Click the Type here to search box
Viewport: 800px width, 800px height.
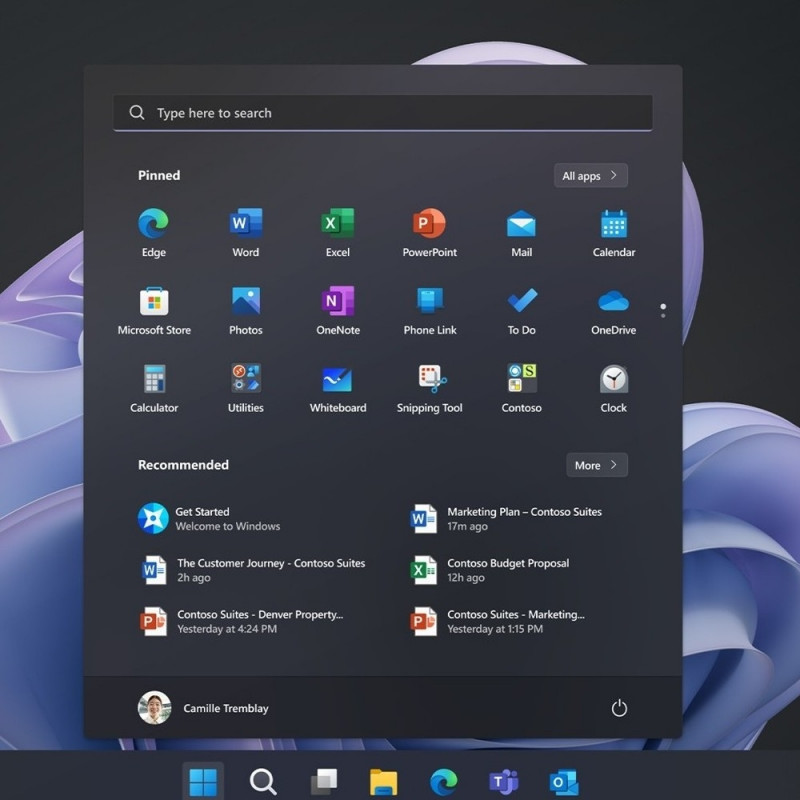point(383,113)
